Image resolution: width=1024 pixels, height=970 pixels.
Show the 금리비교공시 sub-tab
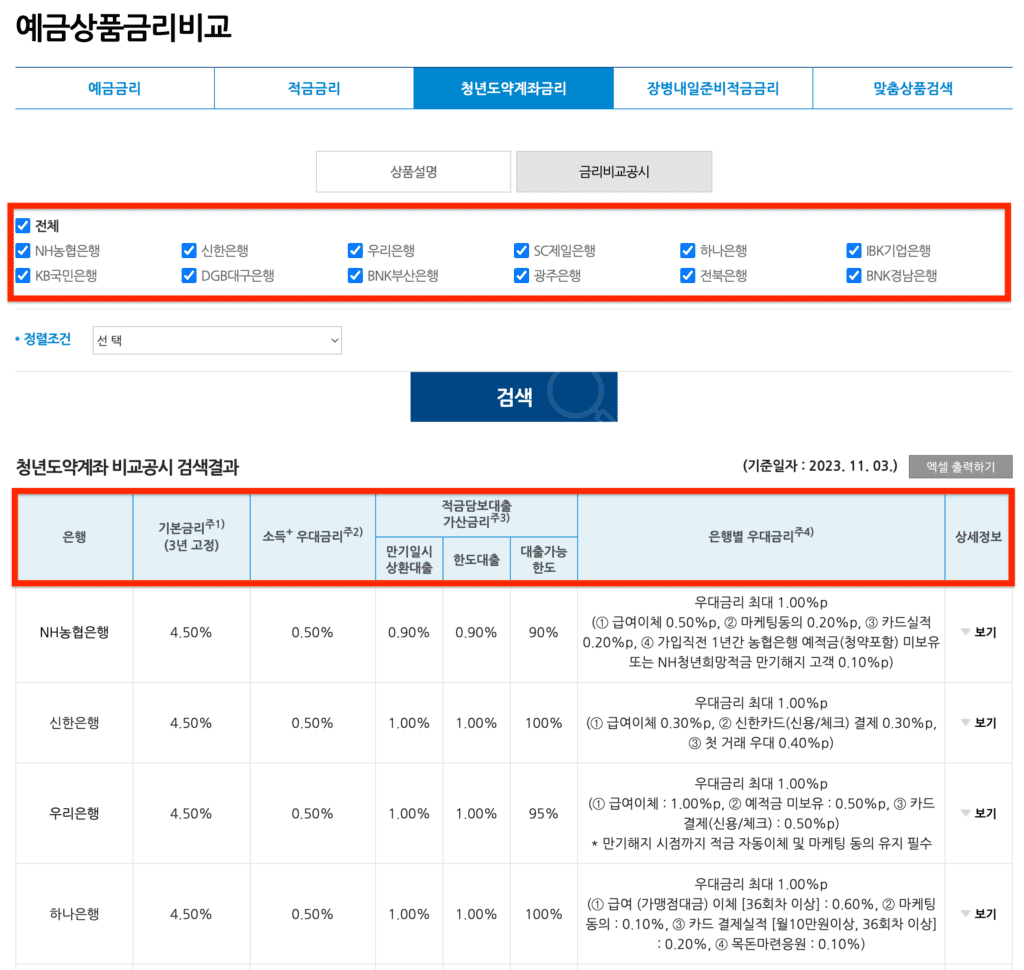point(614,172)
